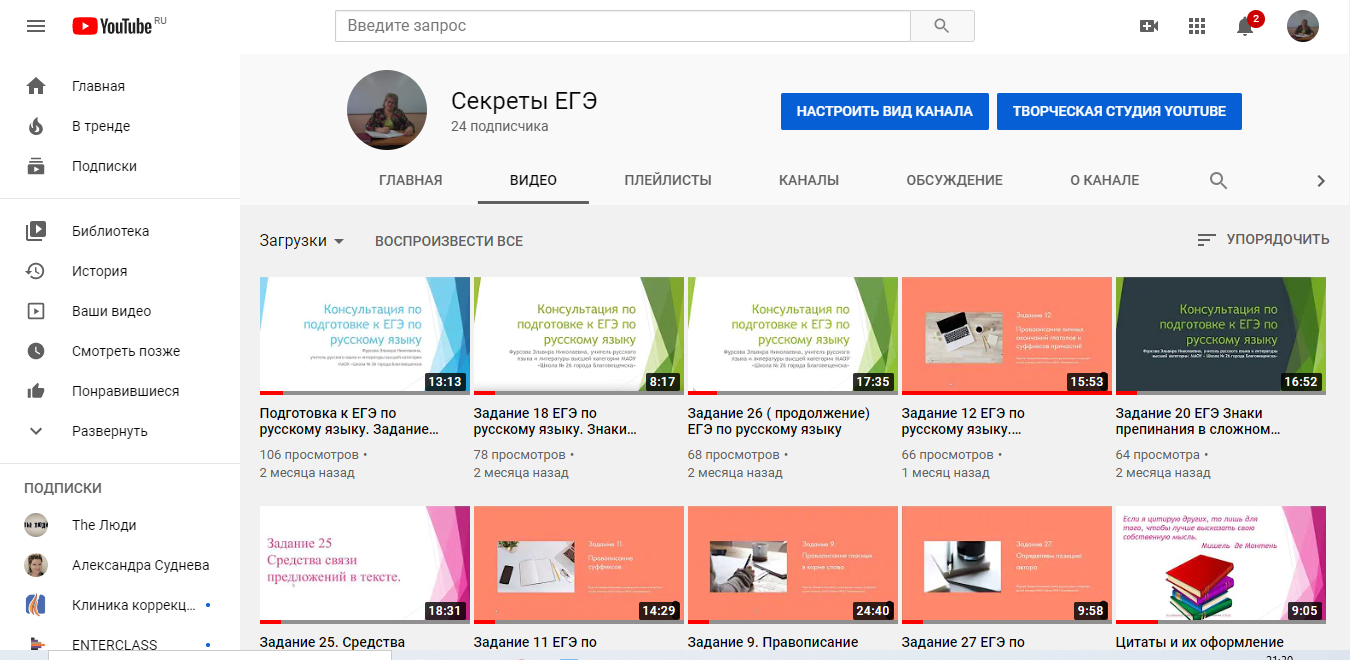Click the Секреты ЕГЭ channel avatar
This screenshot has width=1350, height=660.
(387, 111)
